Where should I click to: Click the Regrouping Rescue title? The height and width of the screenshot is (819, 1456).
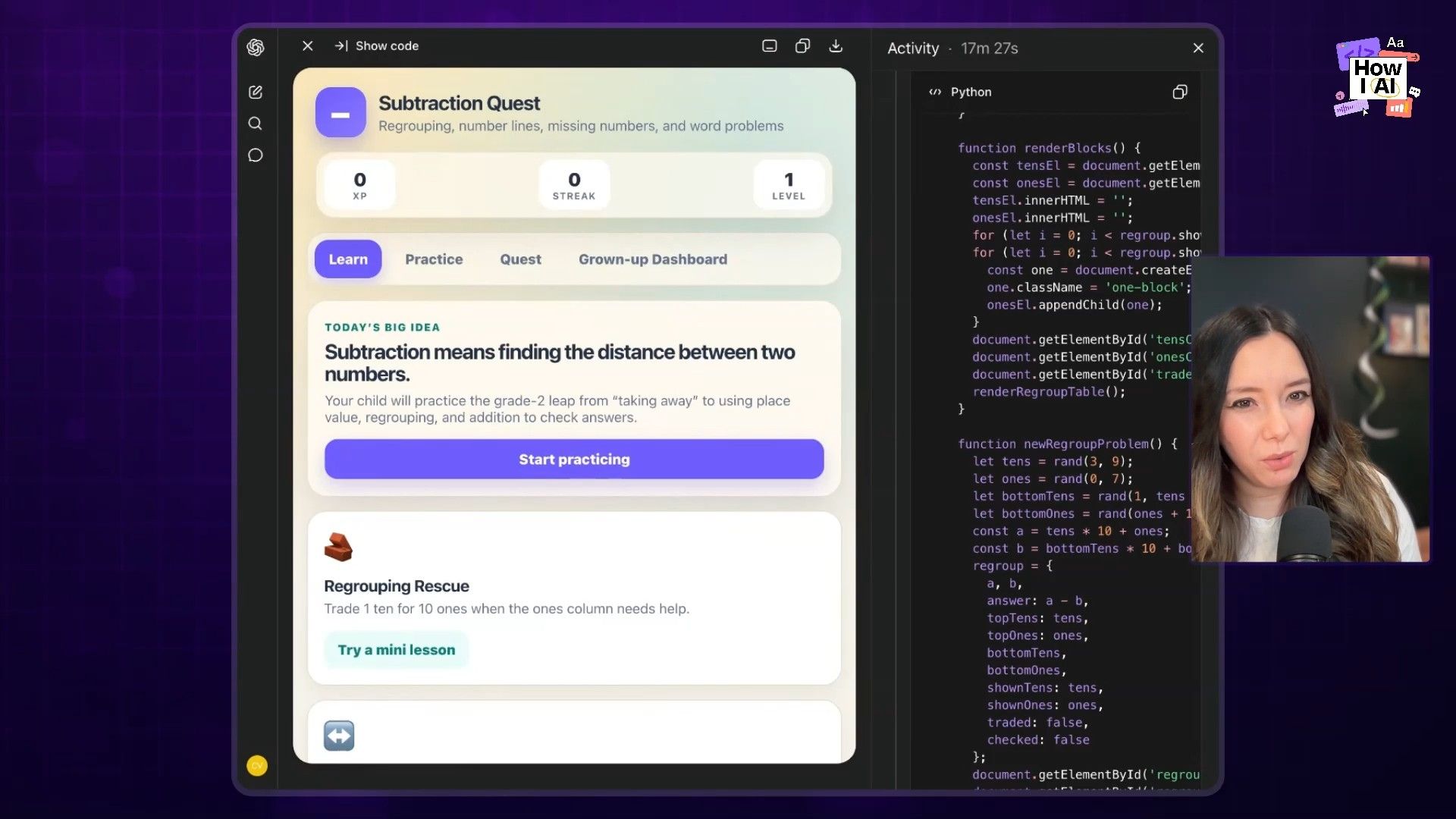click(397, 586)
